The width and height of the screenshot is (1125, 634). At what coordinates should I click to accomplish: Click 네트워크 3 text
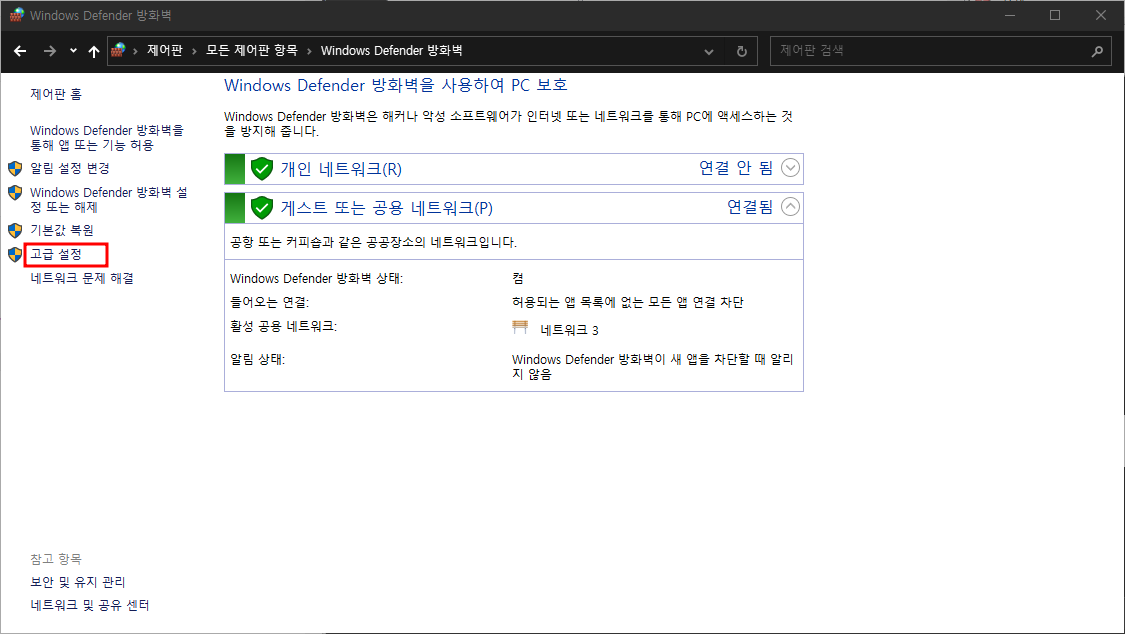(570, 330)
